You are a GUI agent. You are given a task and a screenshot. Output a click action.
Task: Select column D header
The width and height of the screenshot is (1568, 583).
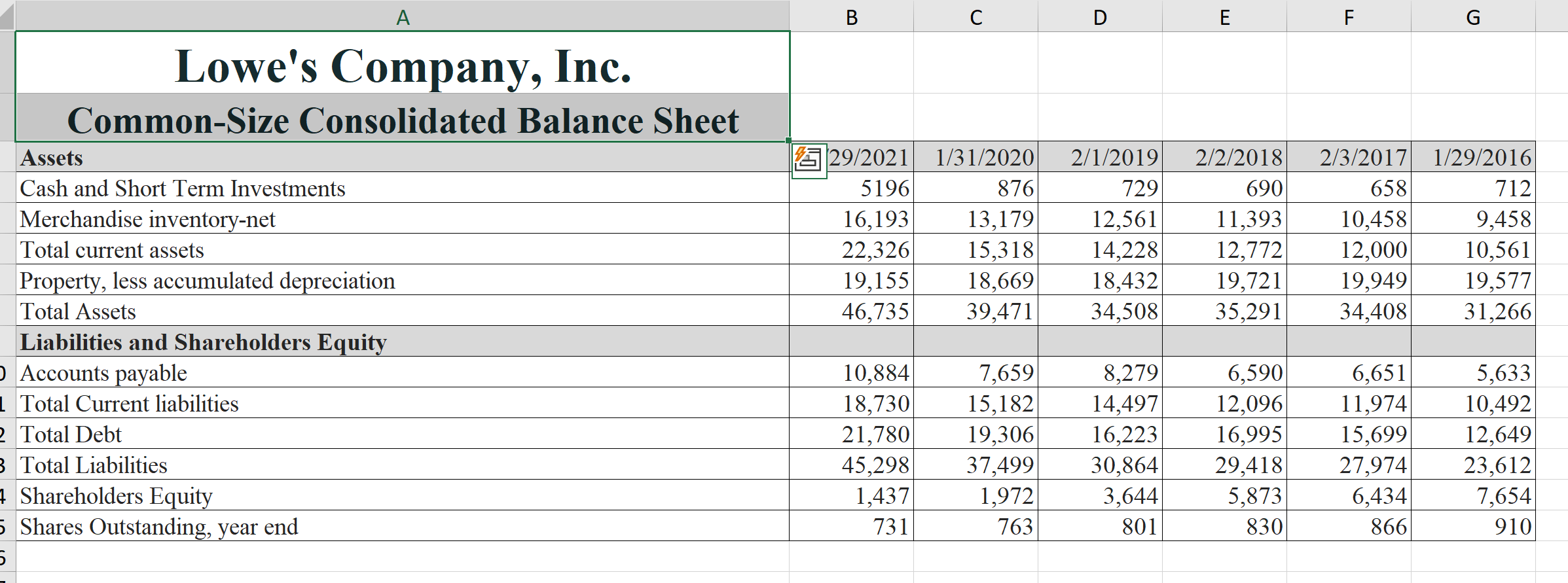[x=1101, y=16]
